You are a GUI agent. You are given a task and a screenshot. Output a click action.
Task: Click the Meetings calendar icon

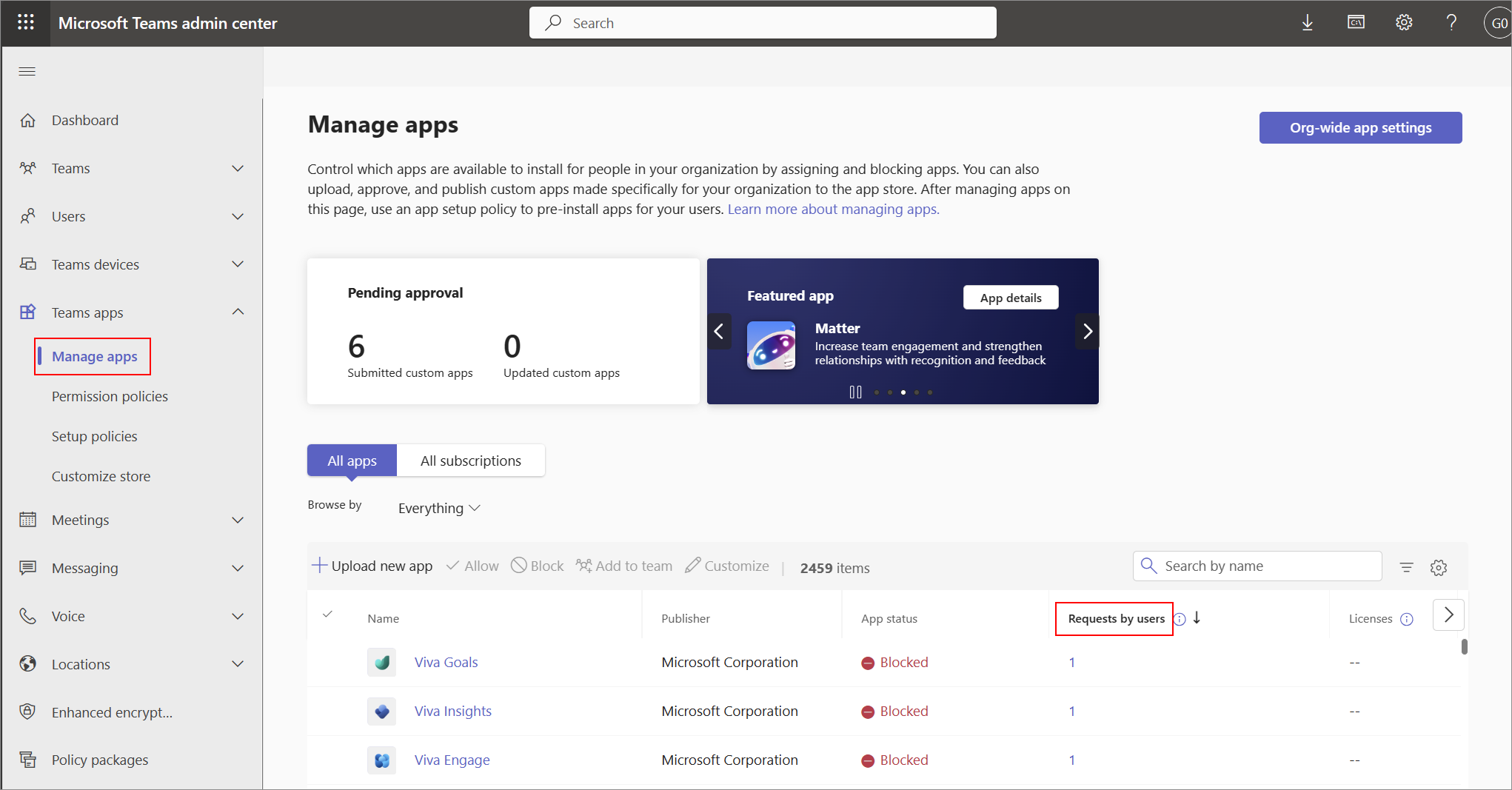pos(28,520)
